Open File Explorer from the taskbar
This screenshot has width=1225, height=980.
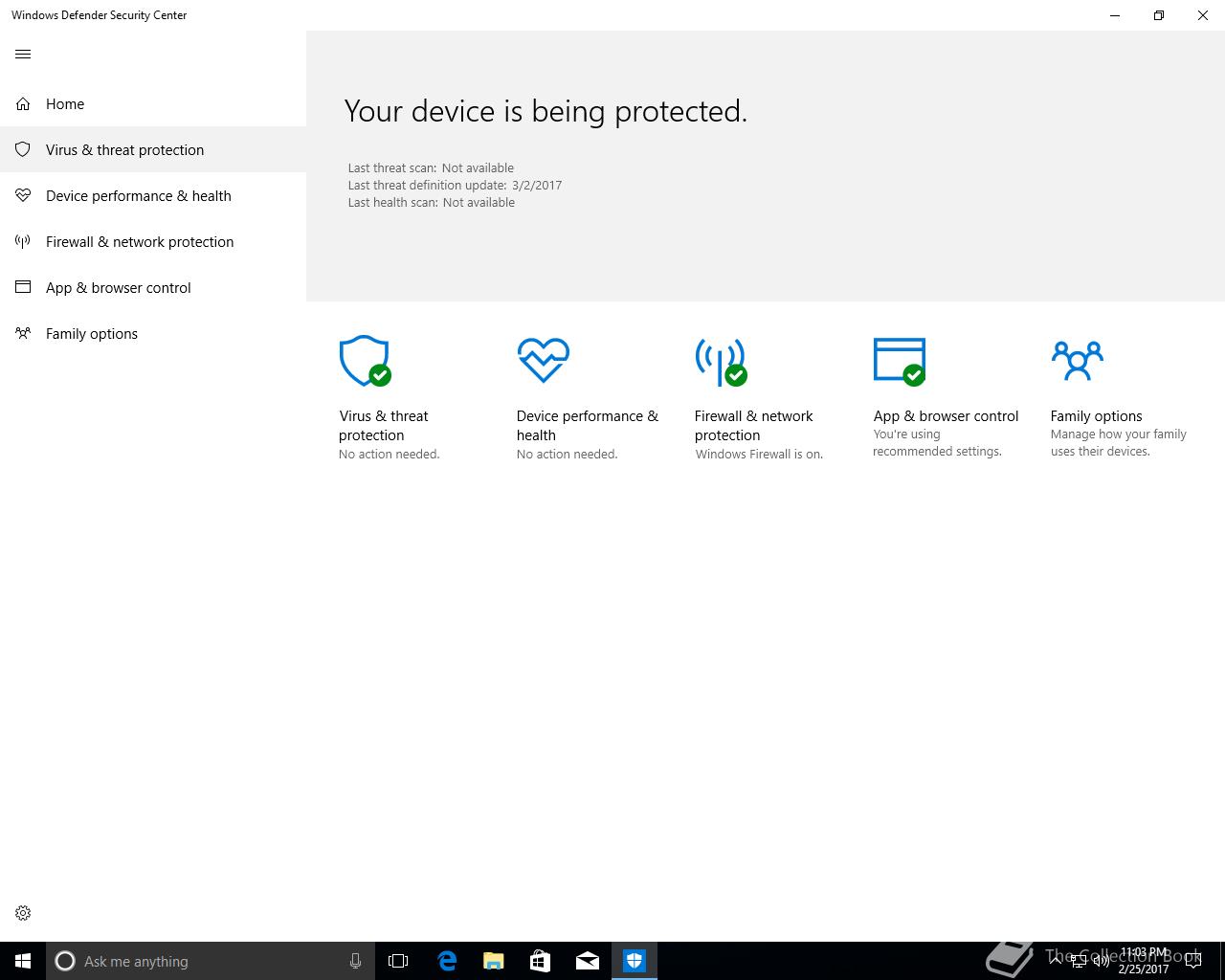494,961
